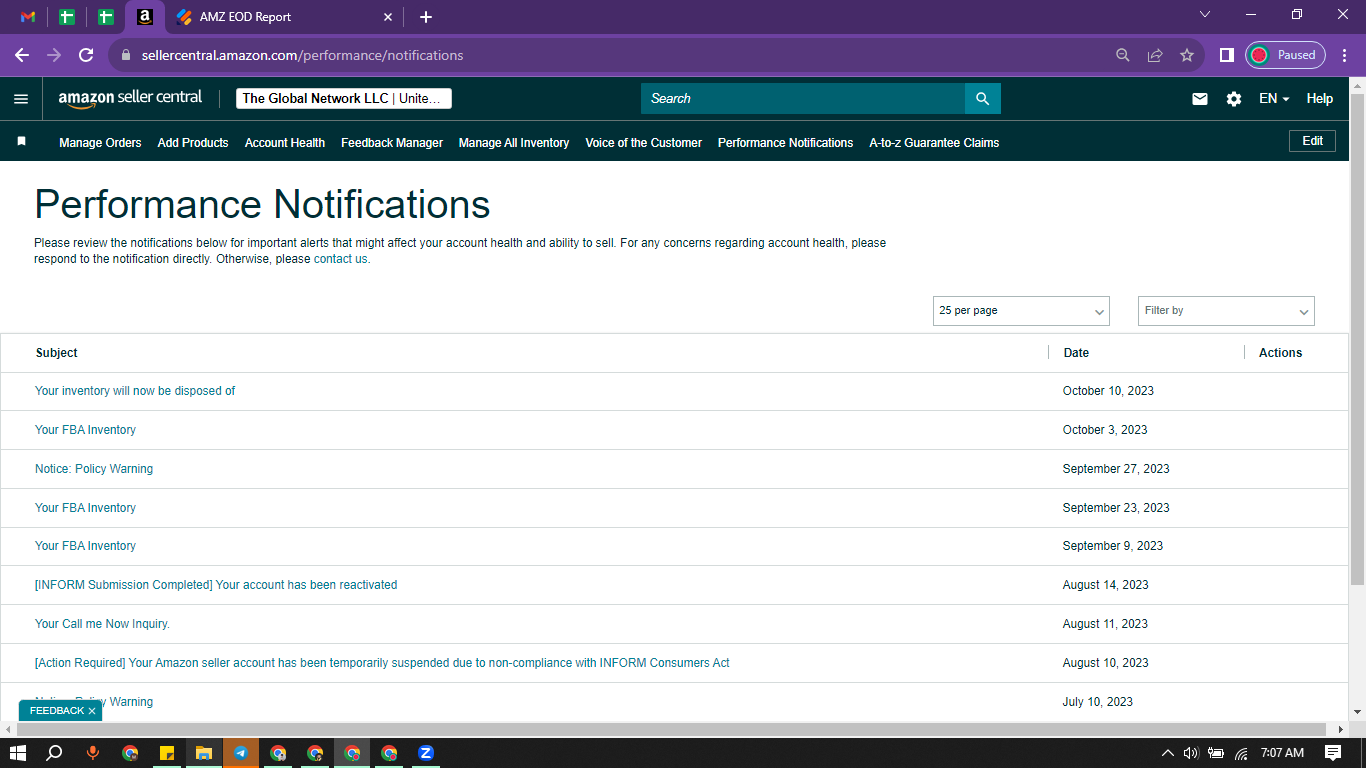Image resolution: width=1366 pixels, height=768 pixels.
Task: Open the Action Required suspended account notification
Action: 382,663
